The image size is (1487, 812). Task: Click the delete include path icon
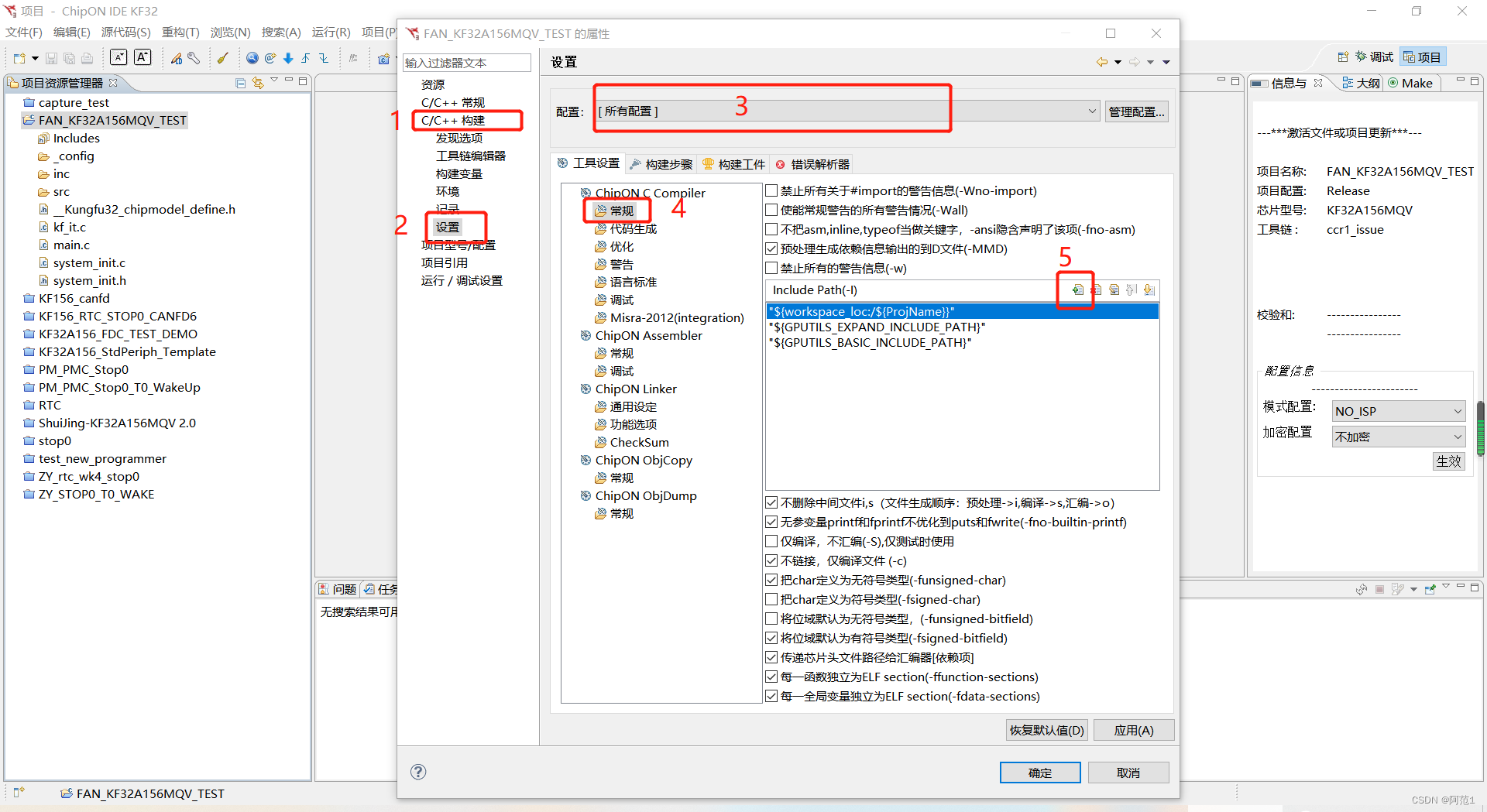(1096, 290)
